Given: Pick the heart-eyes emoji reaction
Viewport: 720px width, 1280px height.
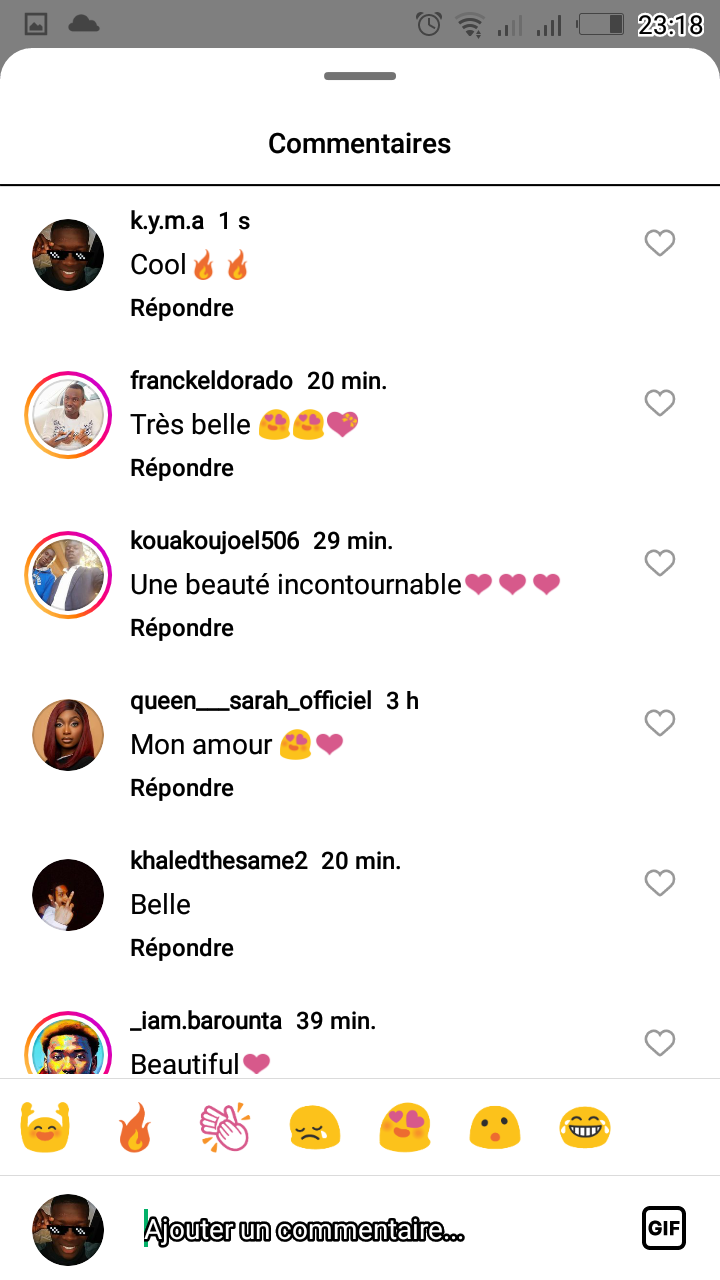Looking at the screenshot, I should tap(404, 1129).
